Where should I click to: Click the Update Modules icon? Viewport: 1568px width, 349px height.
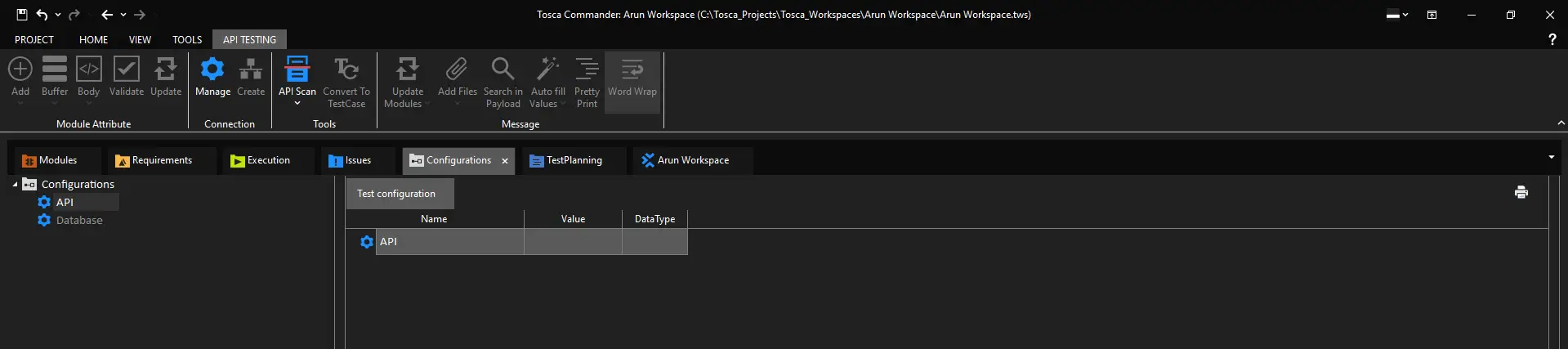click(408, 69)
